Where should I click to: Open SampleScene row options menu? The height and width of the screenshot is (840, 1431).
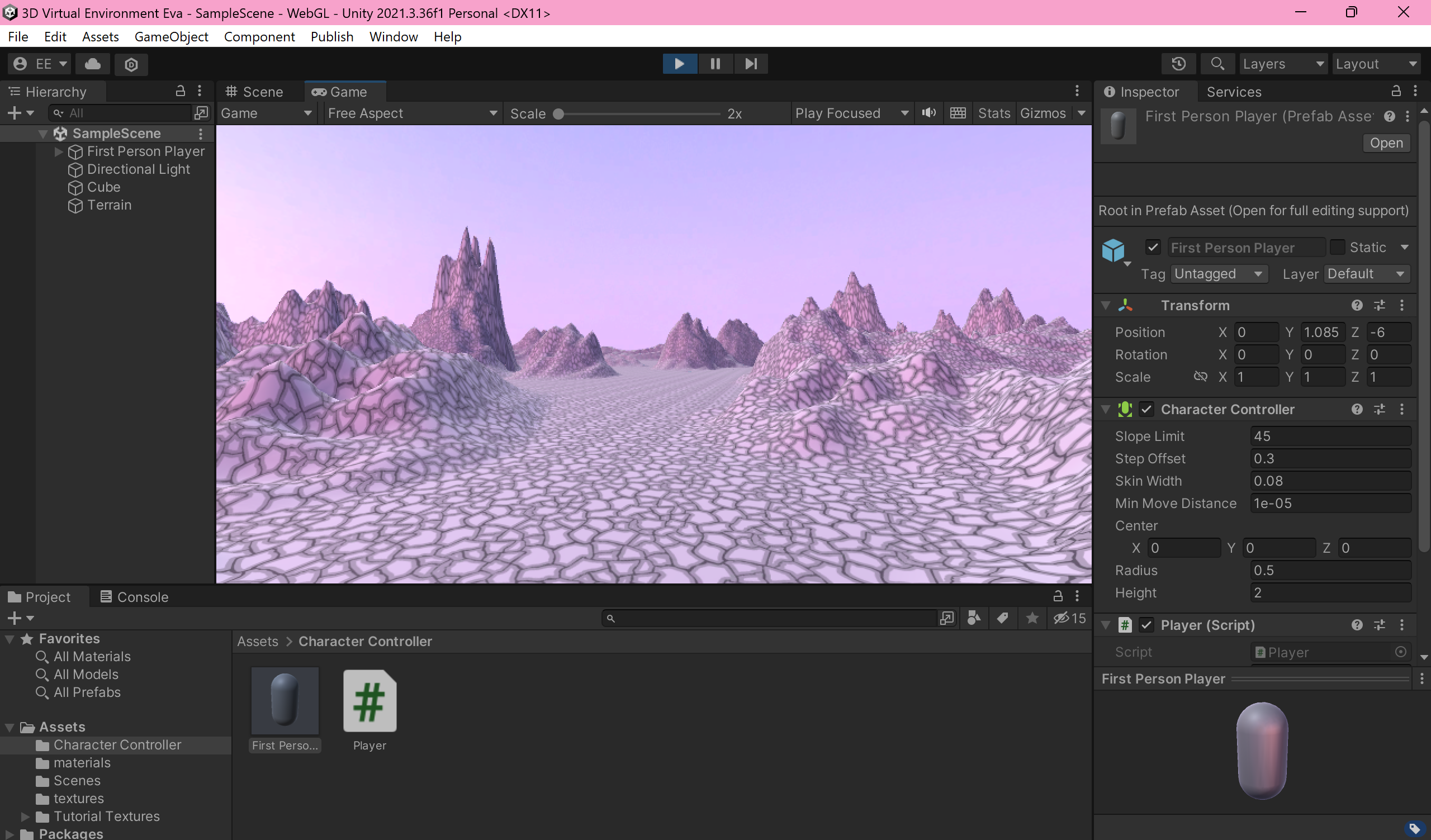click(201, 134)
